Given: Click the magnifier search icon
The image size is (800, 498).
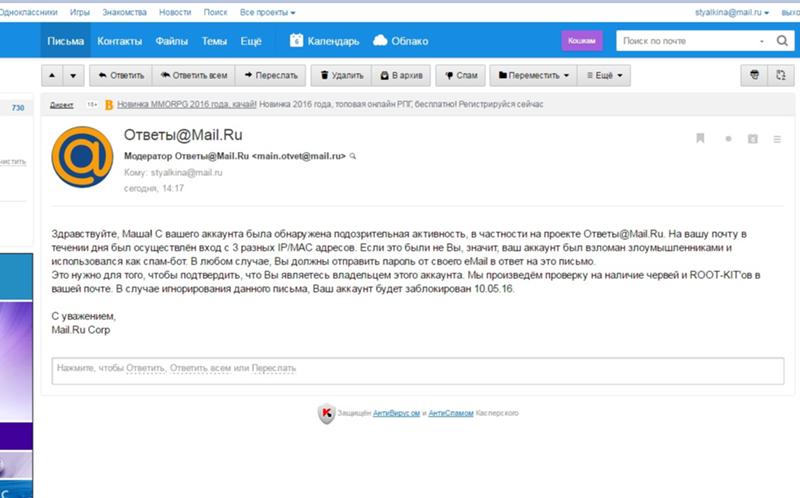Looking at the screenshot, I should 782,41.
